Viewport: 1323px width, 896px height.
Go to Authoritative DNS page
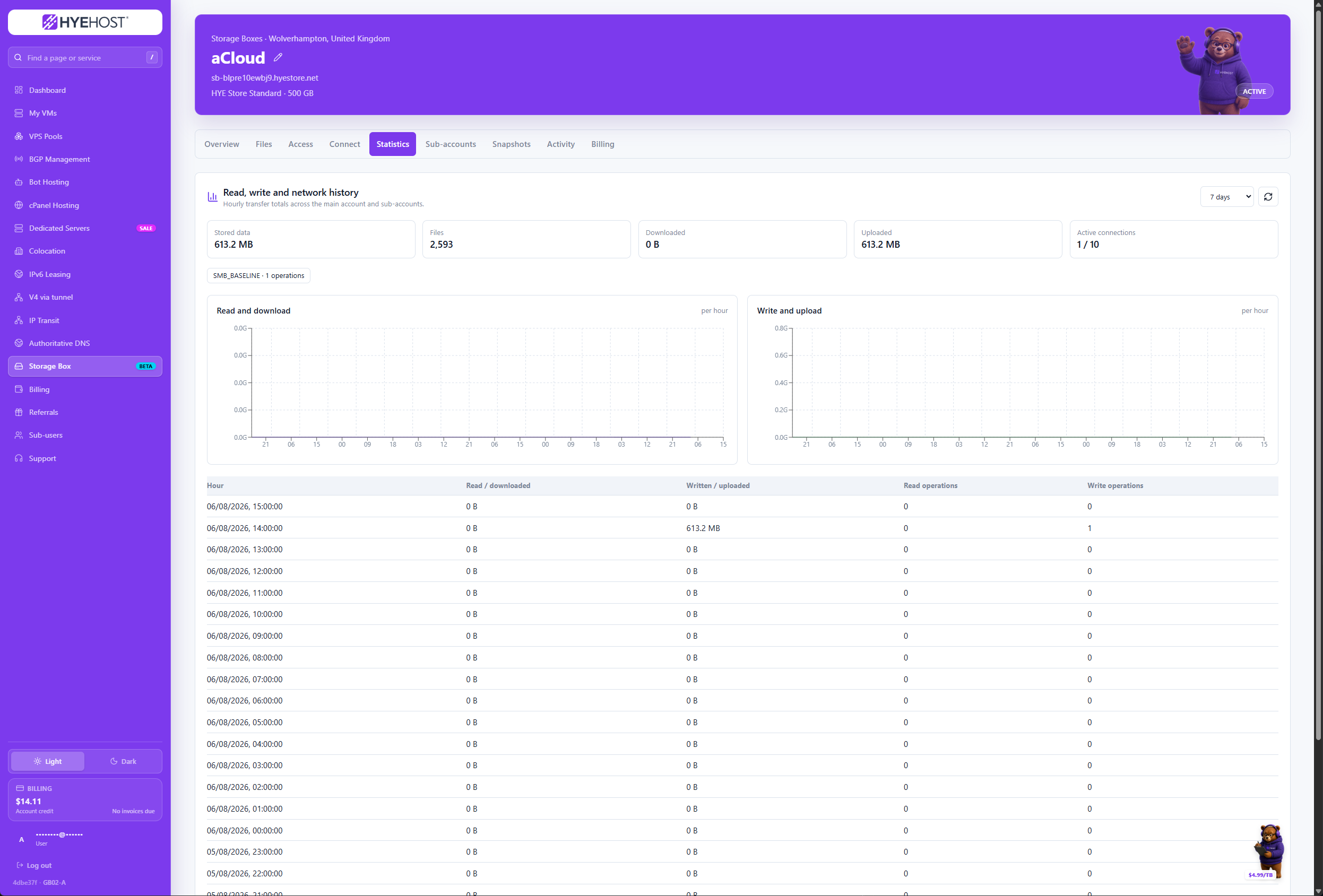pyautogui.click(x=85, y=343)
